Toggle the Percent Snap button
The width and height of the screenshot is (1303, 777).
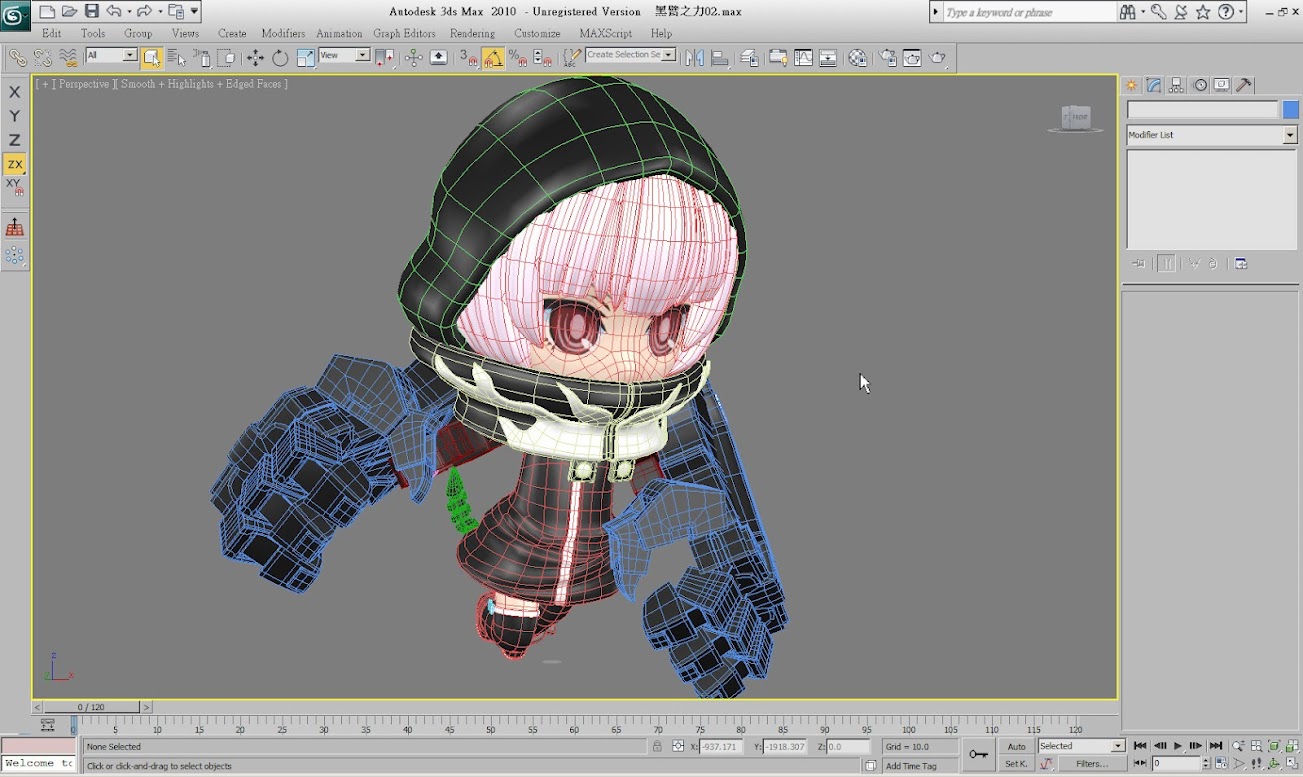coord(518,58)
